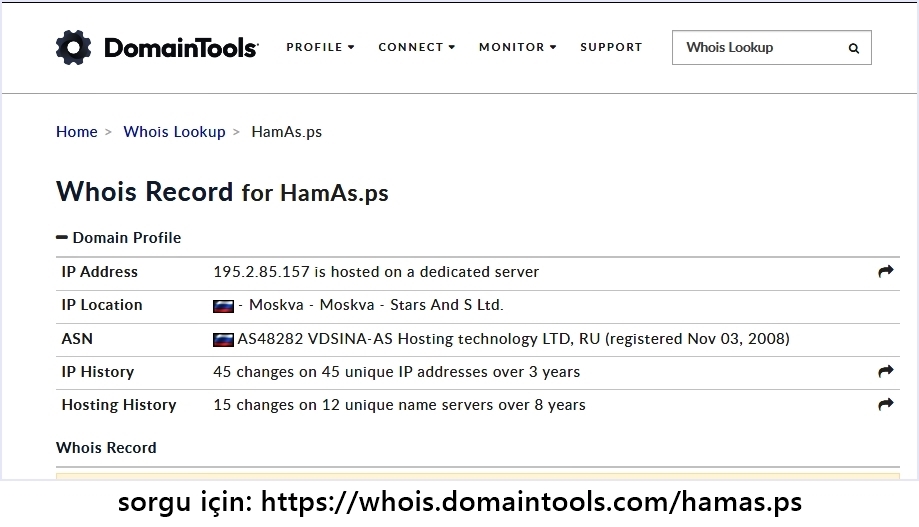This screenshot has width=919, height=527.
Task: Click the DomainTools gear logo icon
Action: [x=74, y=47]
